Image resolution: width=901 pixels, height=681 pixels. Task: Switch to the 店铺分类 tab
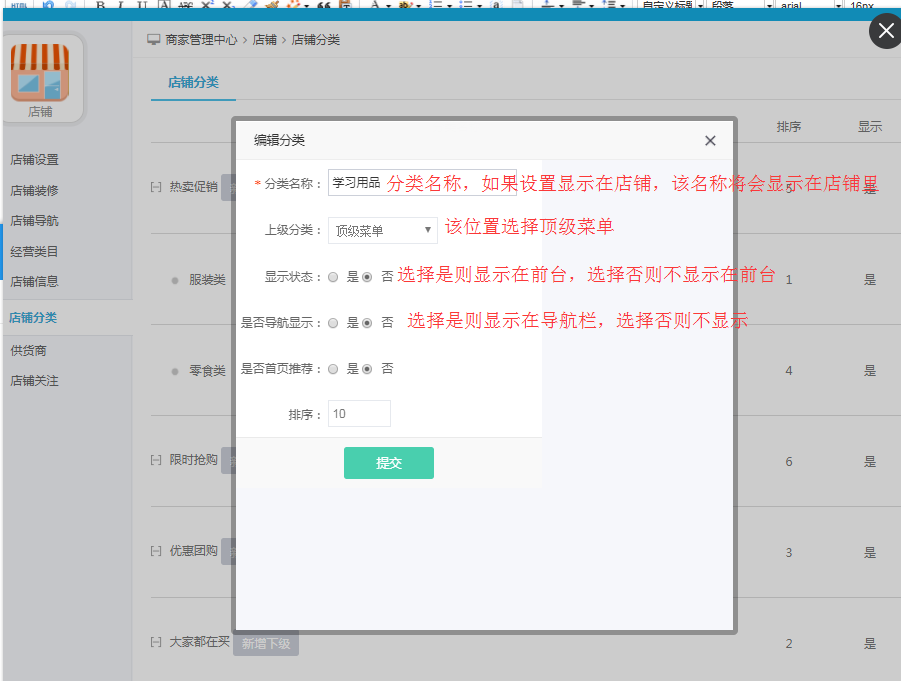pyautogui.click(x=193, y=82)
